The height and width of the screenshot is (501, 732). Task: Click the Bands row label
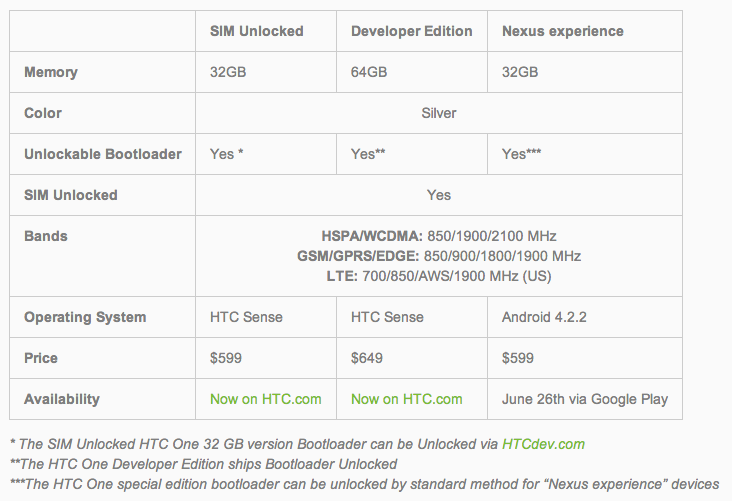click(46, 236)
